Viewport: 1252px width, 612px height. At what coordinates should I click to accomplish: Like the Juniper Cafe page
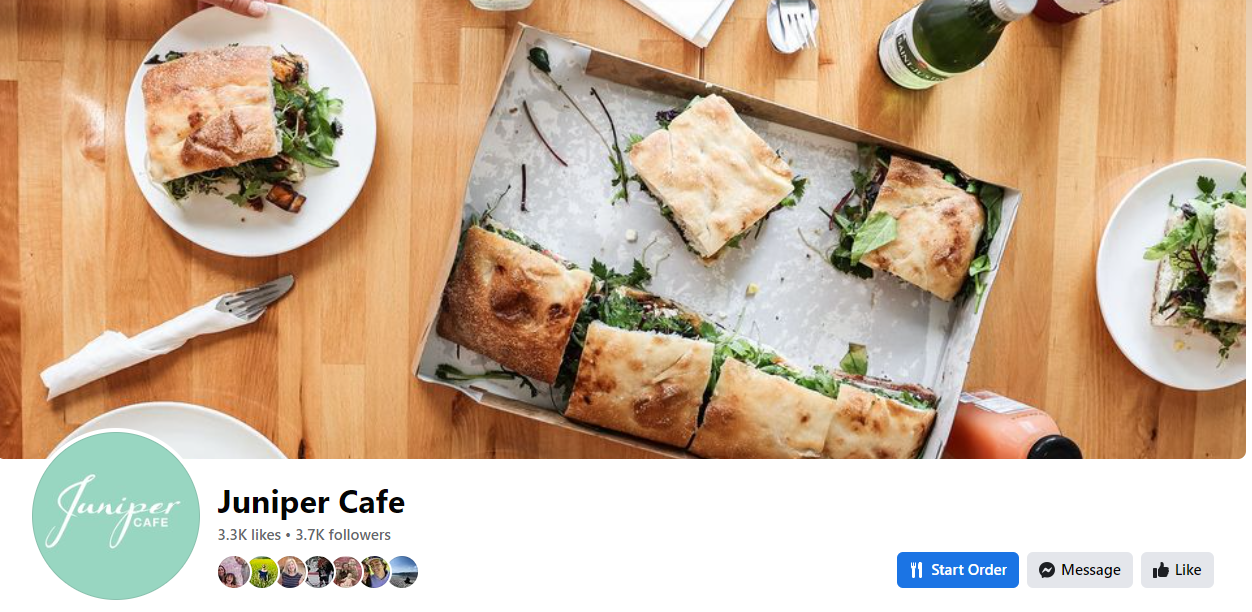[x=1177, y=570]
